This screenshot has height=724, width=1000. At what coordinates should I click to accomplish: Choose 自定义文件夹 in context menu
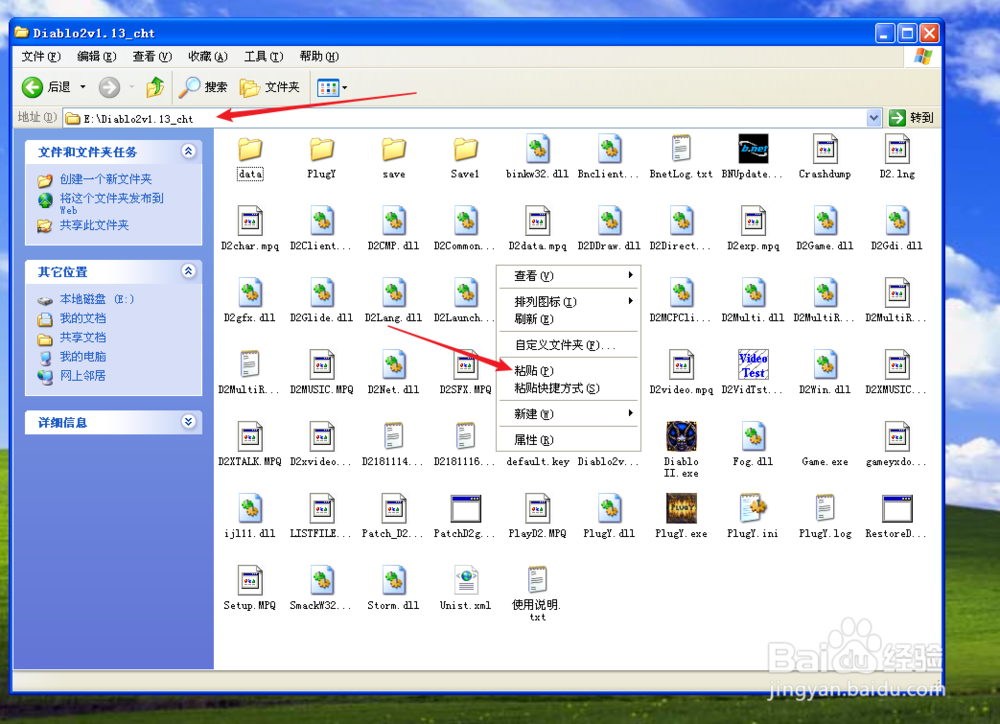(569, 345)
